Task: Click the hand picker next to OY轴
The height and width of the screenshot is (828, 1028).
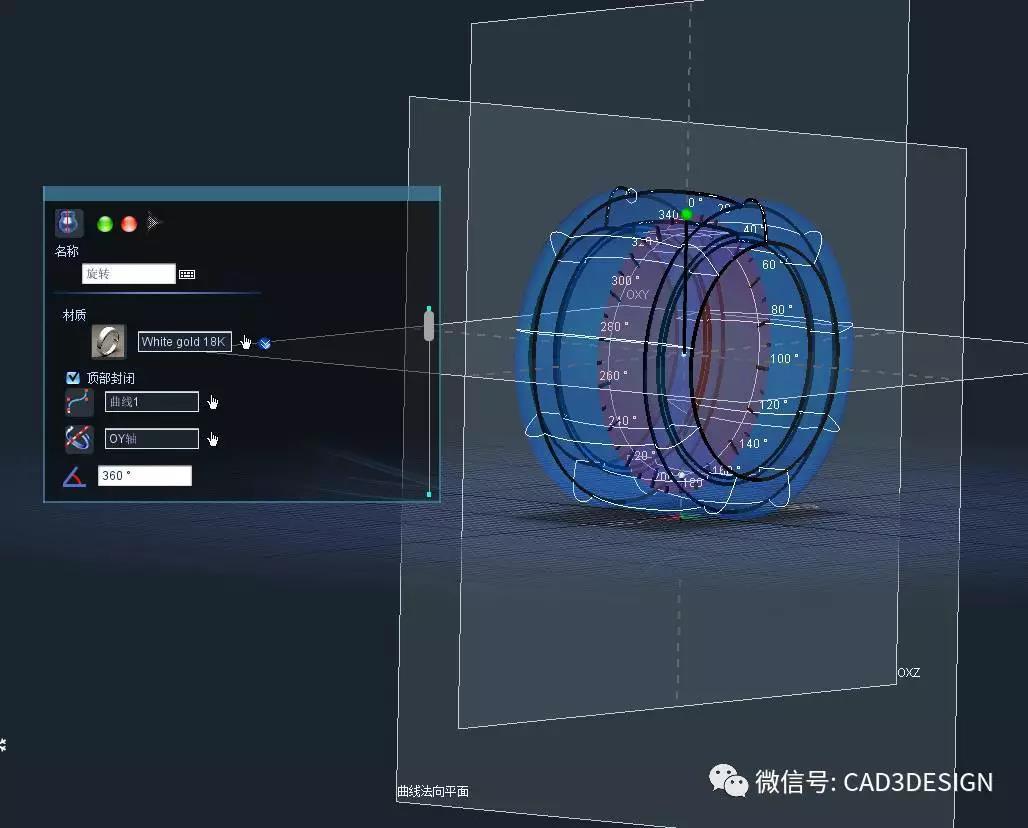Action: click(x=213, y=440)
